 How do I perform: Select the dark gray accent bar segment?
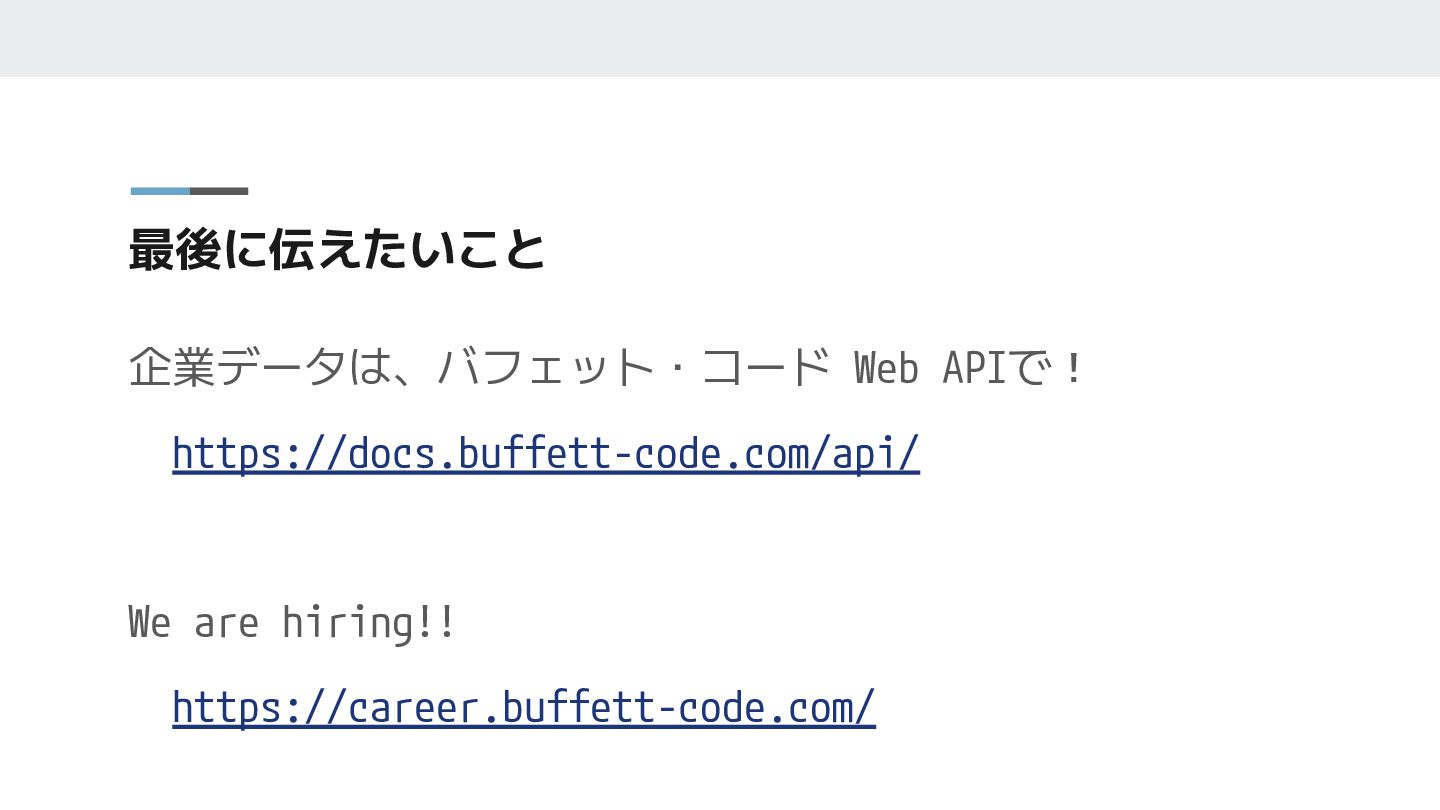pos(219,191)
